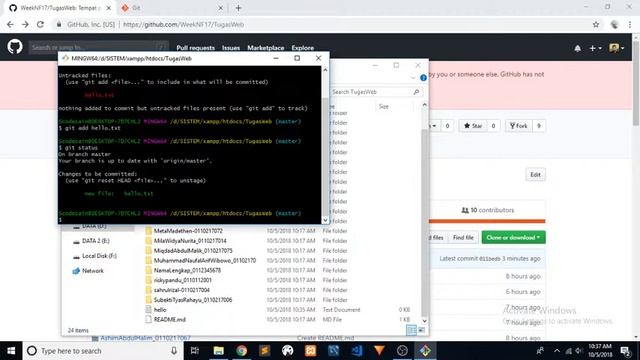Click the browser Forward arrow
Image resolution: width=640 pixels, height=360 pixels.
pos(25,24)
